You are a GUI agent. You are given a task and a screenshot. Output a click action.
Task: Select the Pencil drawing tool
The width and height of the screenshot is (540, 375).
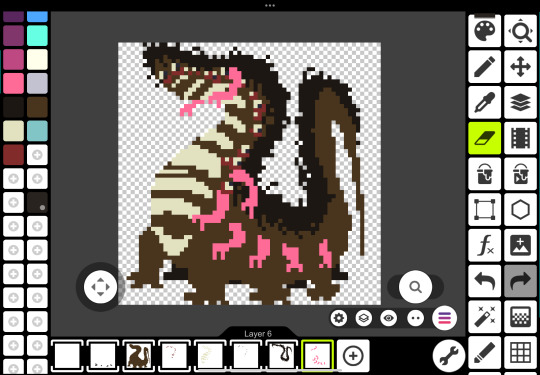click(x=484, y=66)
